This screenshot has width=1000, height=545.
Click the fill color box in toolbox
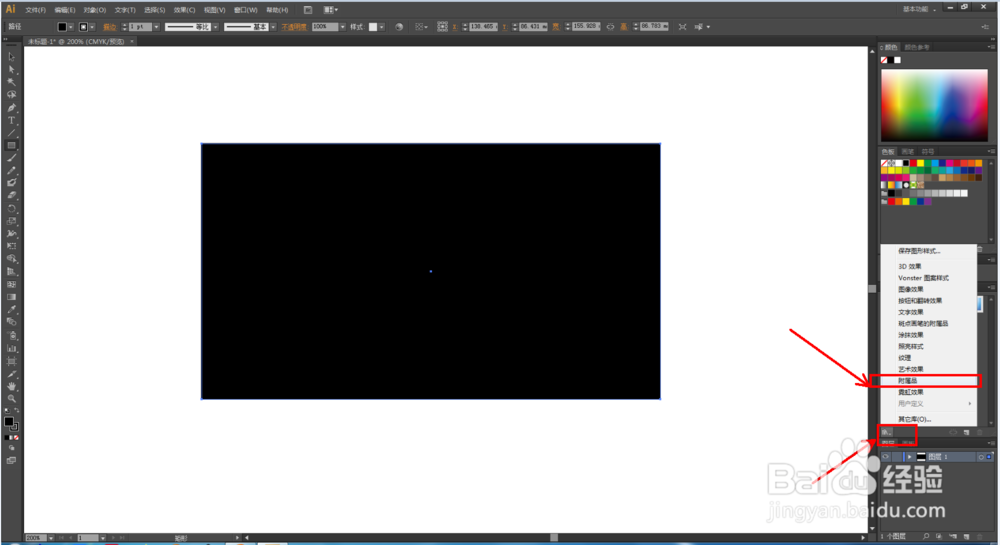pos(9,421)
